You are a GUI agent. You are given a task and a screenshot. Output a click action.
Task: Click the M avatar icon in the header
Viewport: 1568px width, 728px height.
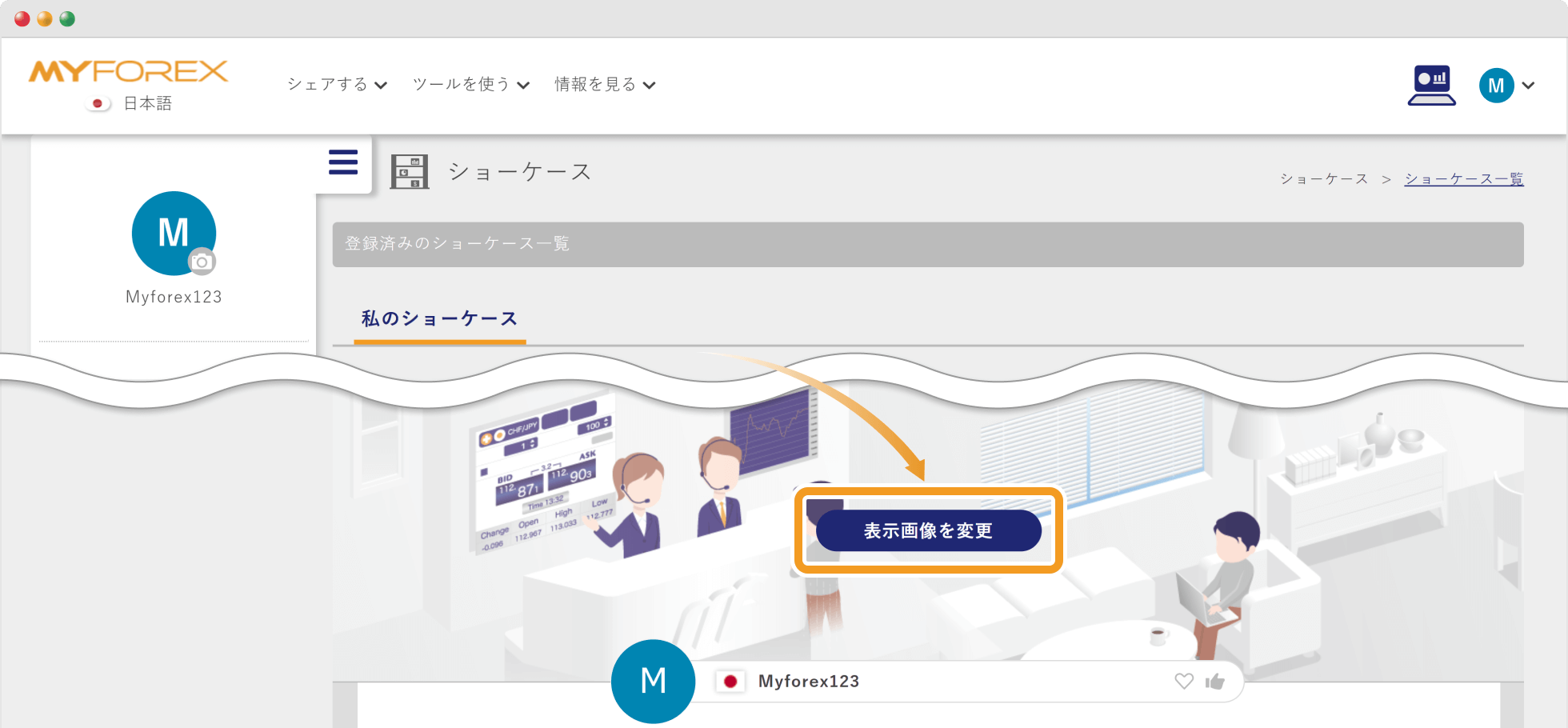[1497, 85]
